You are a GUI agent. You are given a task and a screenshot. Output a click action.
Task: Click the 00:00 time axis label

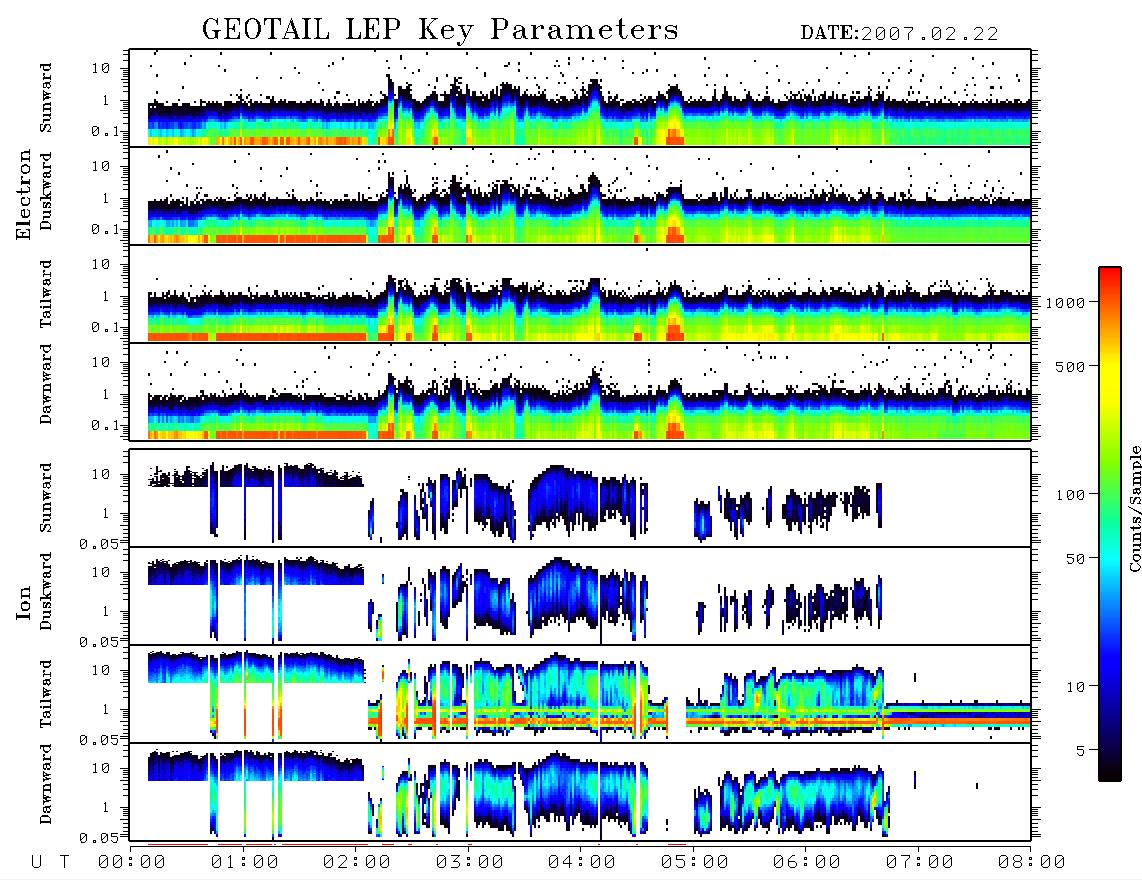click(132, 862)
